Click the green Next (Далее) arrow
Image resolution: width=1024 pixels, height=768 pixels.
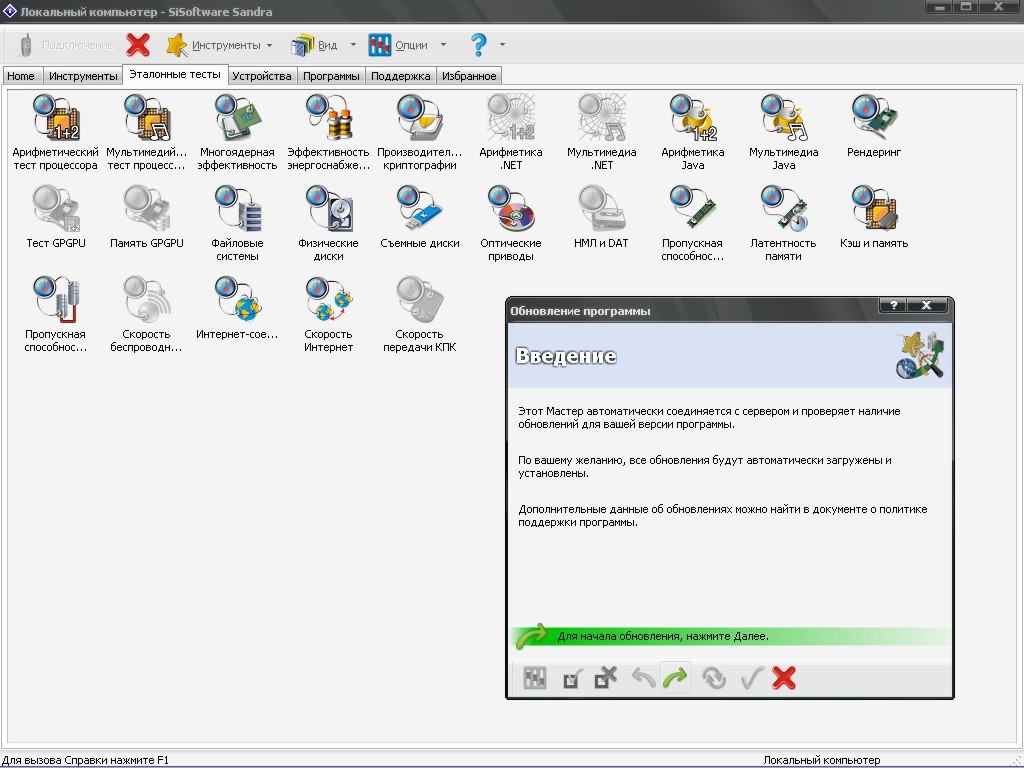click(675, 679)
